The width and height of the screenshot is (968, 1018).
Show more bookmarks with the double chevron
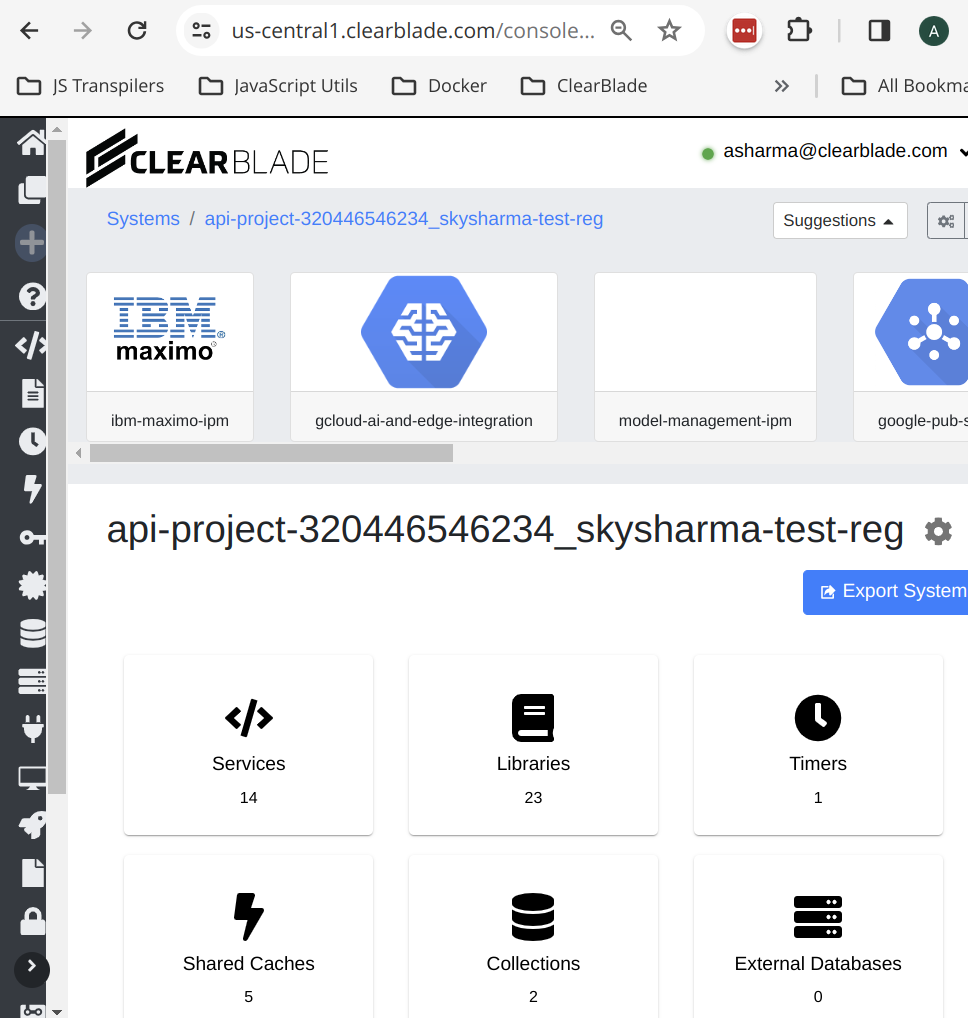782,86
